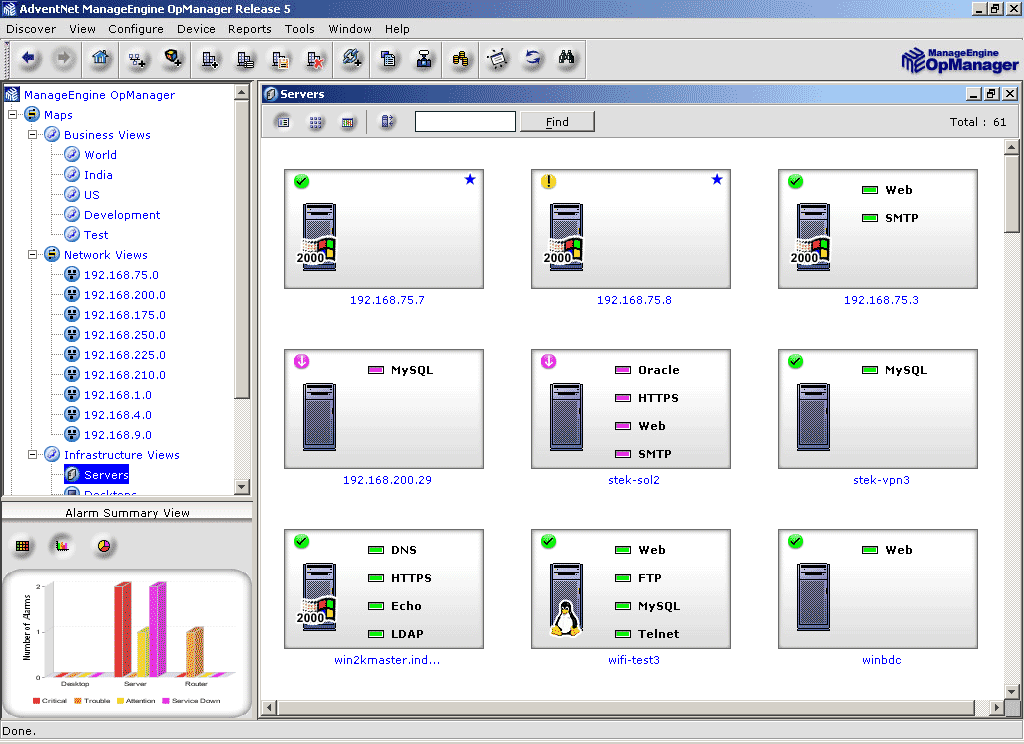
Task: Click in the Find search text field
Action: [465, 121]
